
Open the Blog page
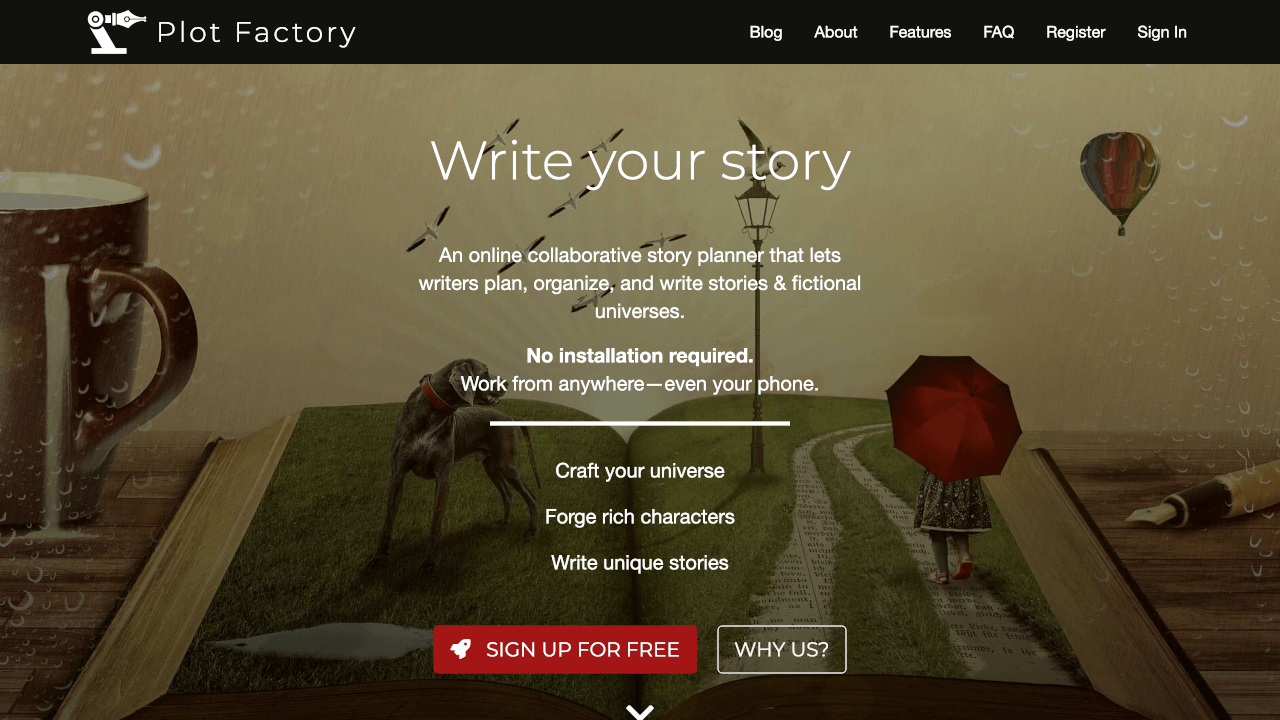(x=766, y=32)
